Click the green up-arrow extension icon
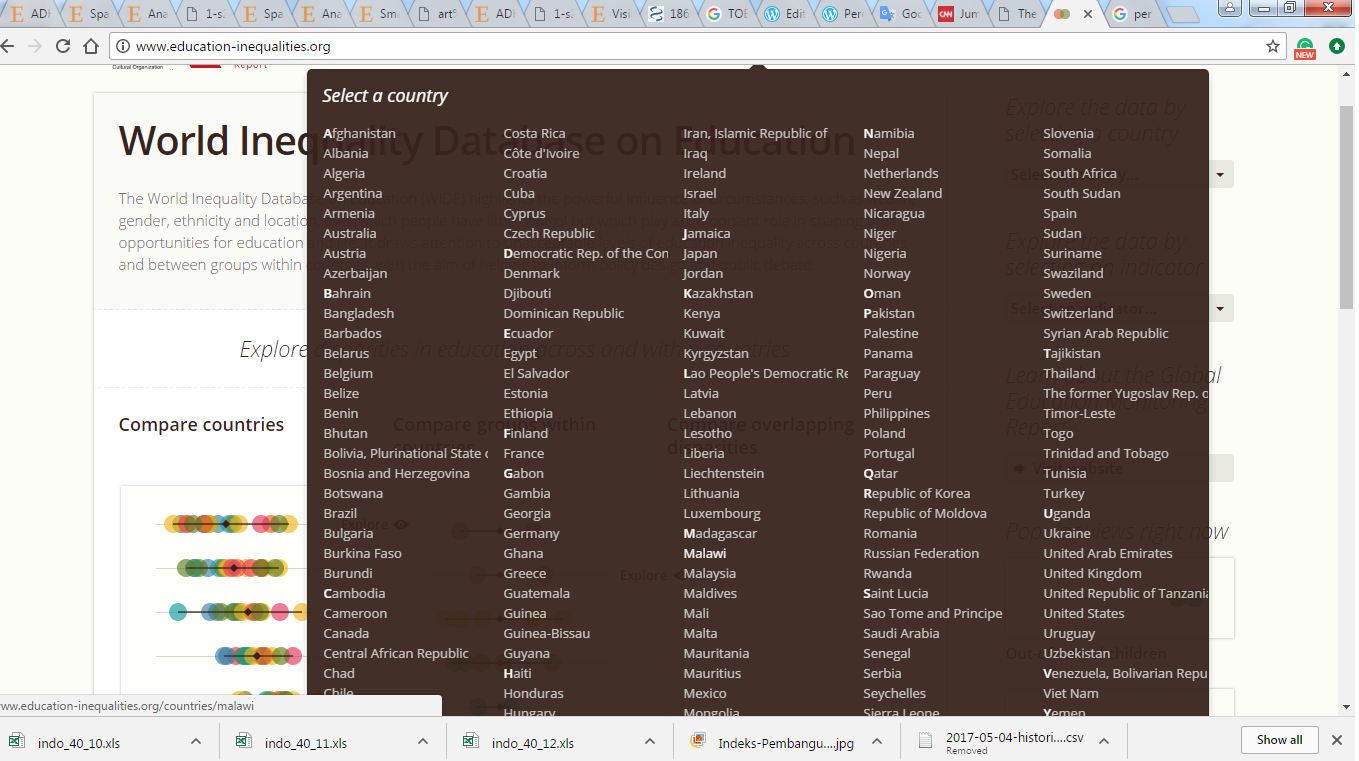1359x761 pixels. click(1337, 46)
